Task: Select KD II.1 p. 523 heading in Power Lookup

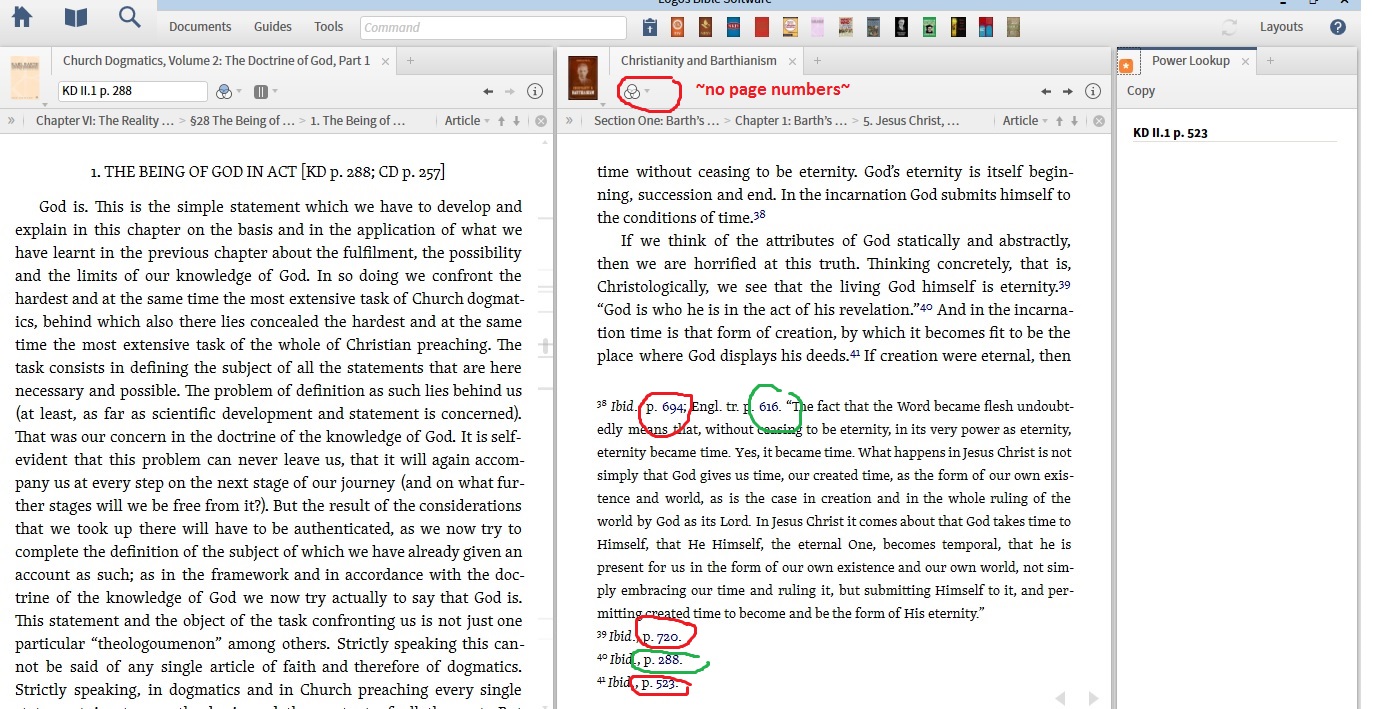Action: (x=1170, y=133)
